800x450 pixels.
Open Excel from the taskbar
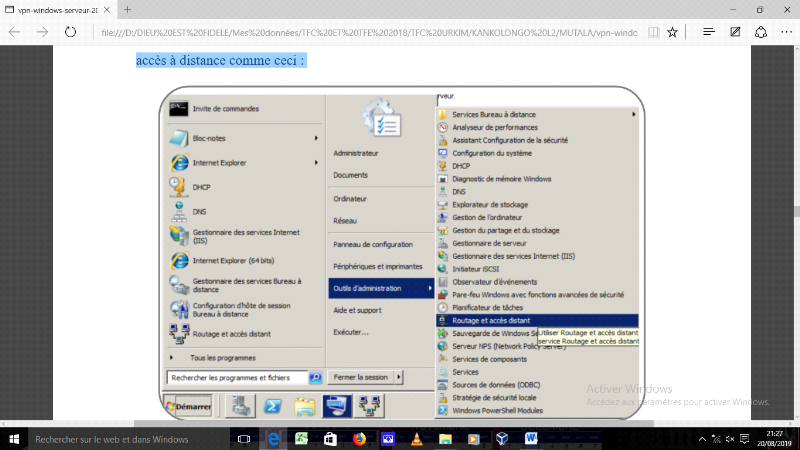(x=302, y=439)
